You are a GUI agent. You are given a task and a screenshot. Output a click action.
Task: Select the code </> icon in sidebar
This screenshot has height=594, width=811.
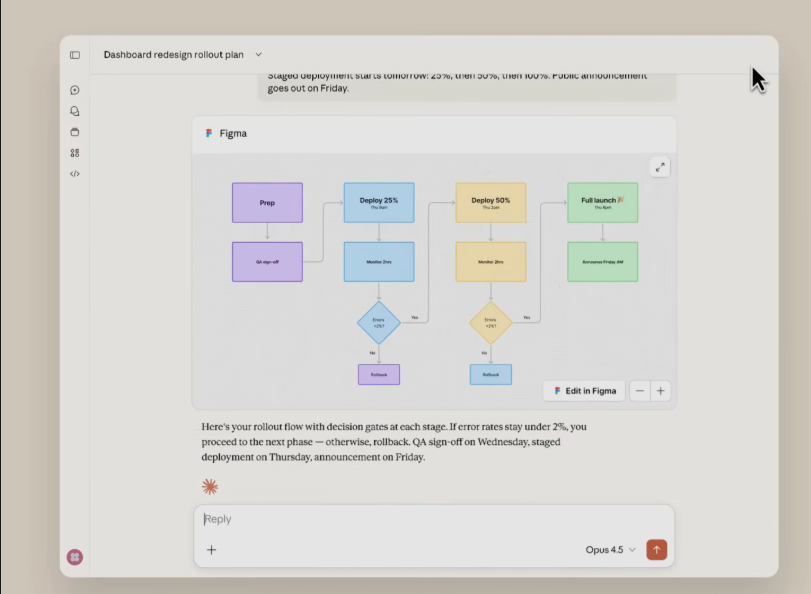[x=75, y=173]
